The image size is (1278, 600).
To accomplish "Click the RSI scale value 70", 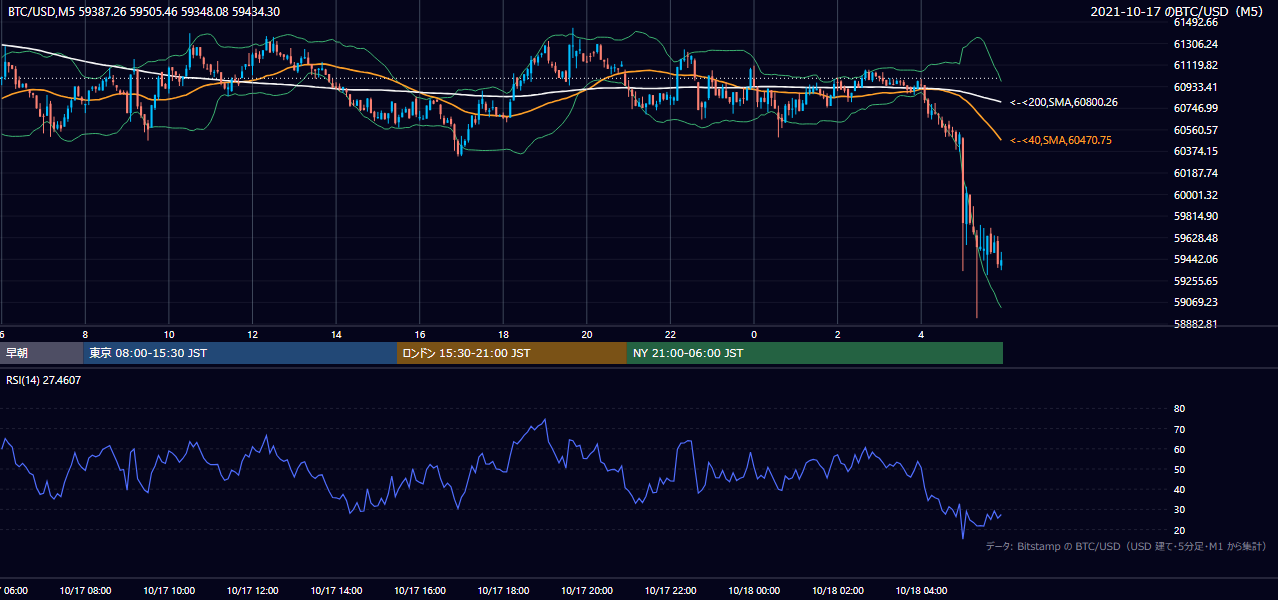I will point(1179,429).
